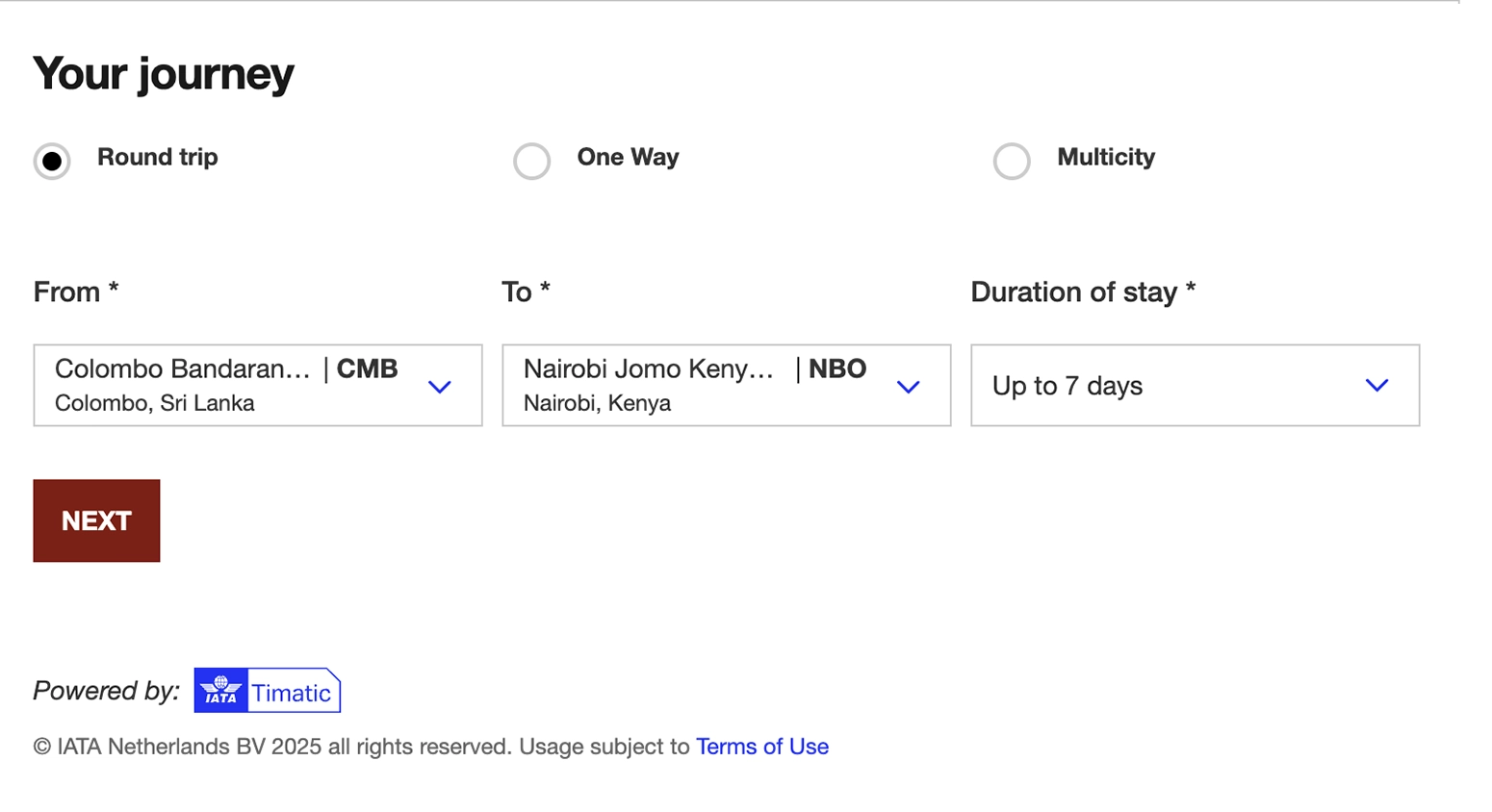Click the "Round trip" label text
The height and width of the screenshot is (812, 1492).
(x=158, y=157)
